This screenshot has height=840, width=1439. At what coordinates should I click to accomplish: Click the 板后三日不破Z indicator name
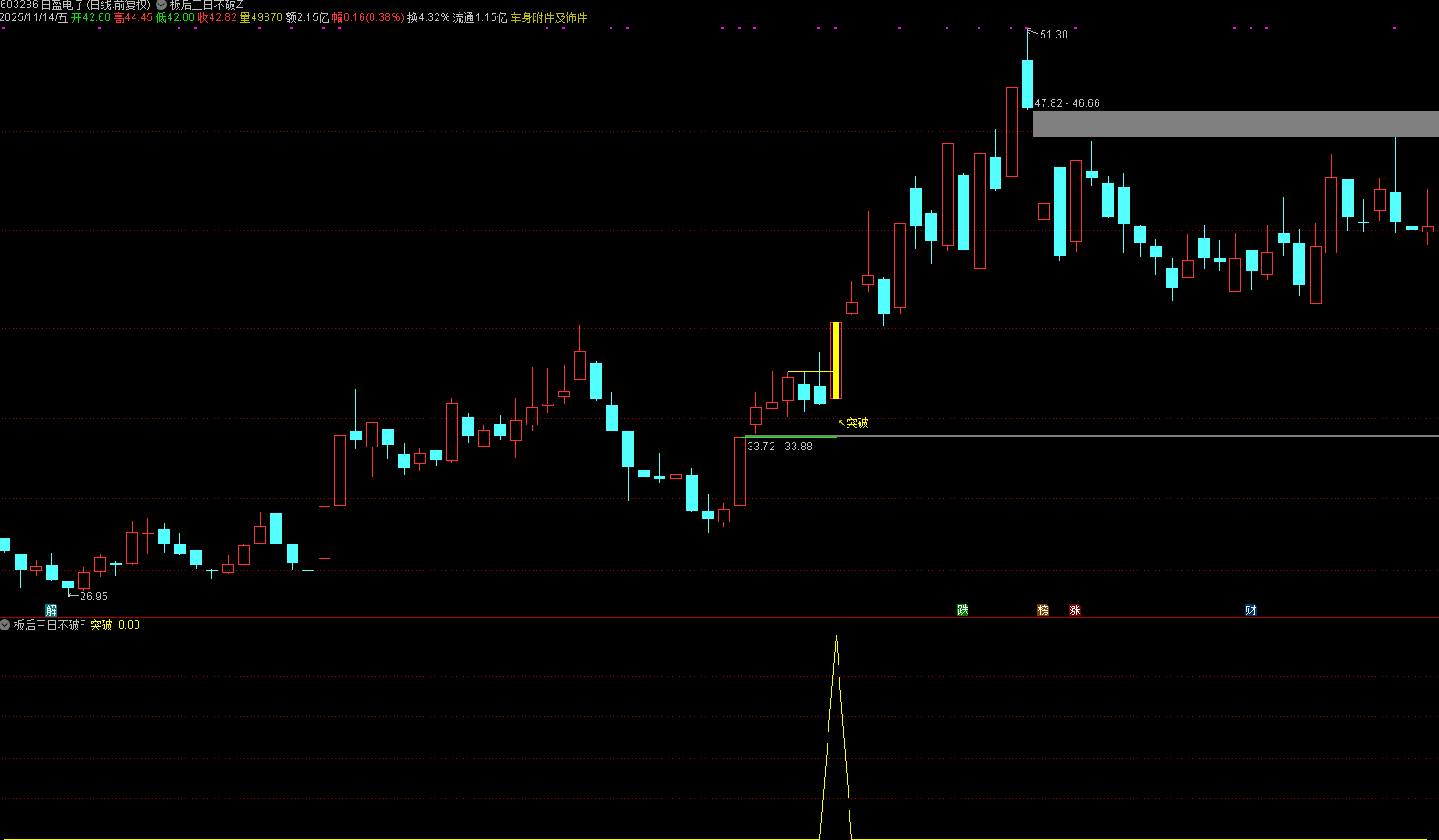click(x=207, y=5)
